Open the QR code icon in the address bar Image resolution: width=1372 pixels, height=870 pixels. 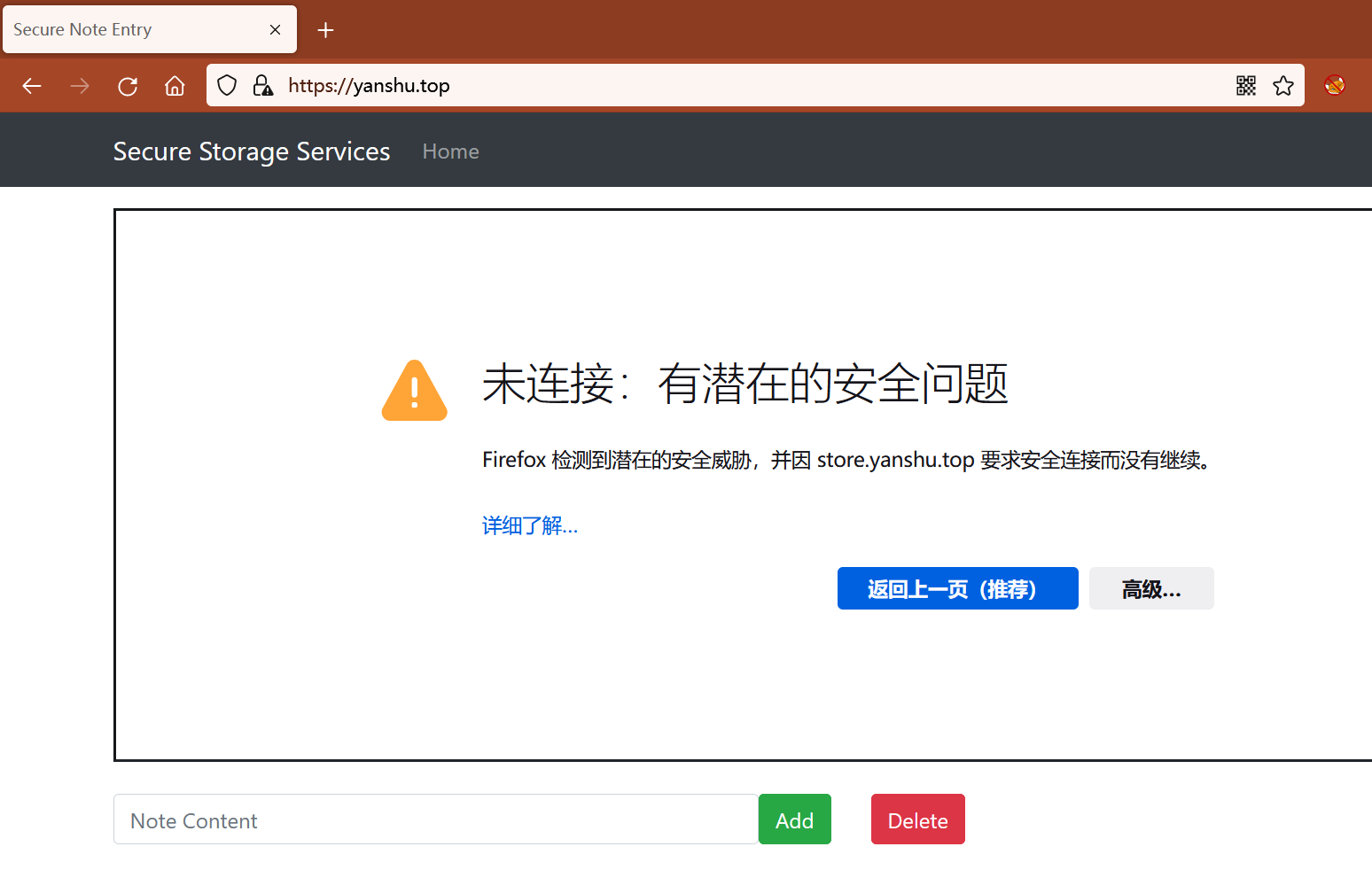click(1246, 85)
